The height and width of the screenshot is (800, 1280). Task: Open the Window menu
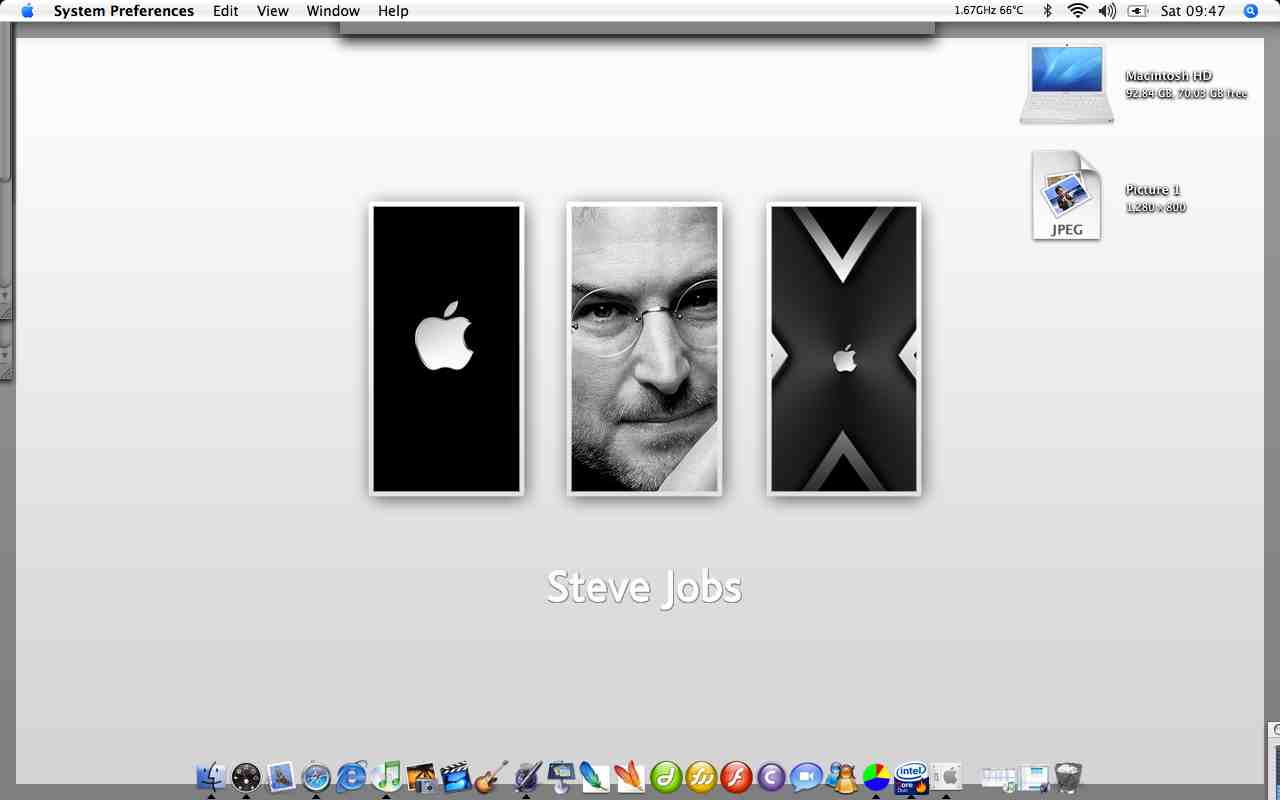tap(333, 11)
